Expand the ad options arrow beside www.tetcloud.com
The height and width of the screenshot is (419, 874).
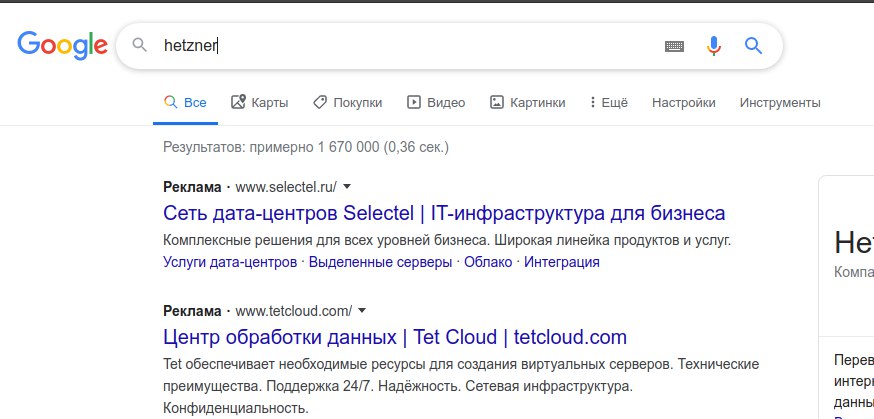pos(362,310)
